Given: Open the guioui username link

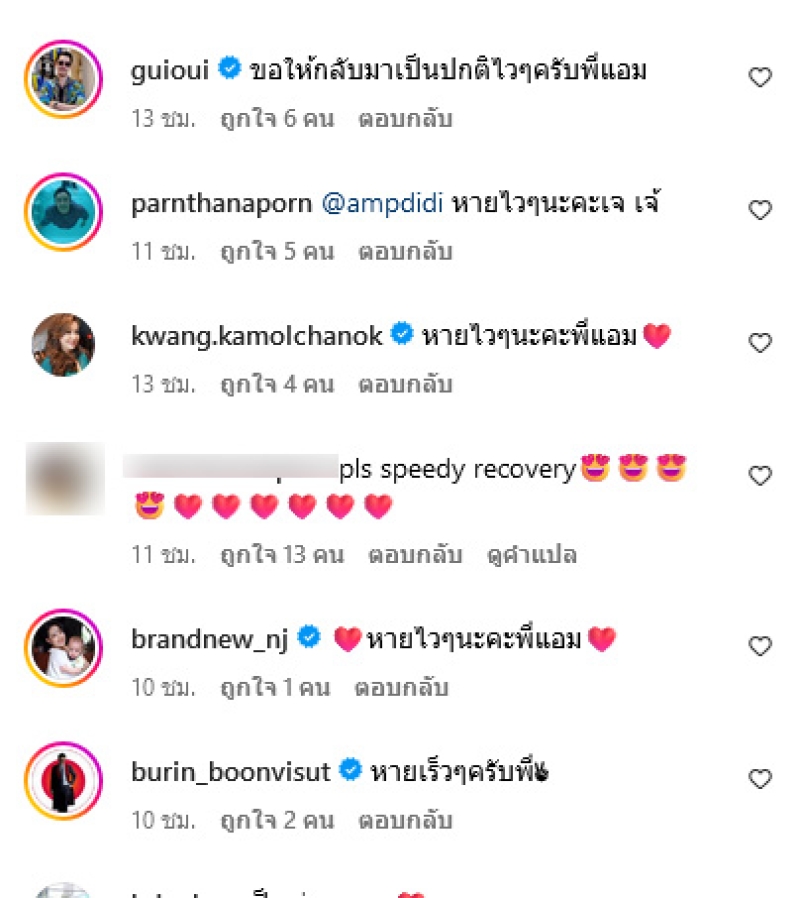Looking at the screenshot, I should (170, 70).
